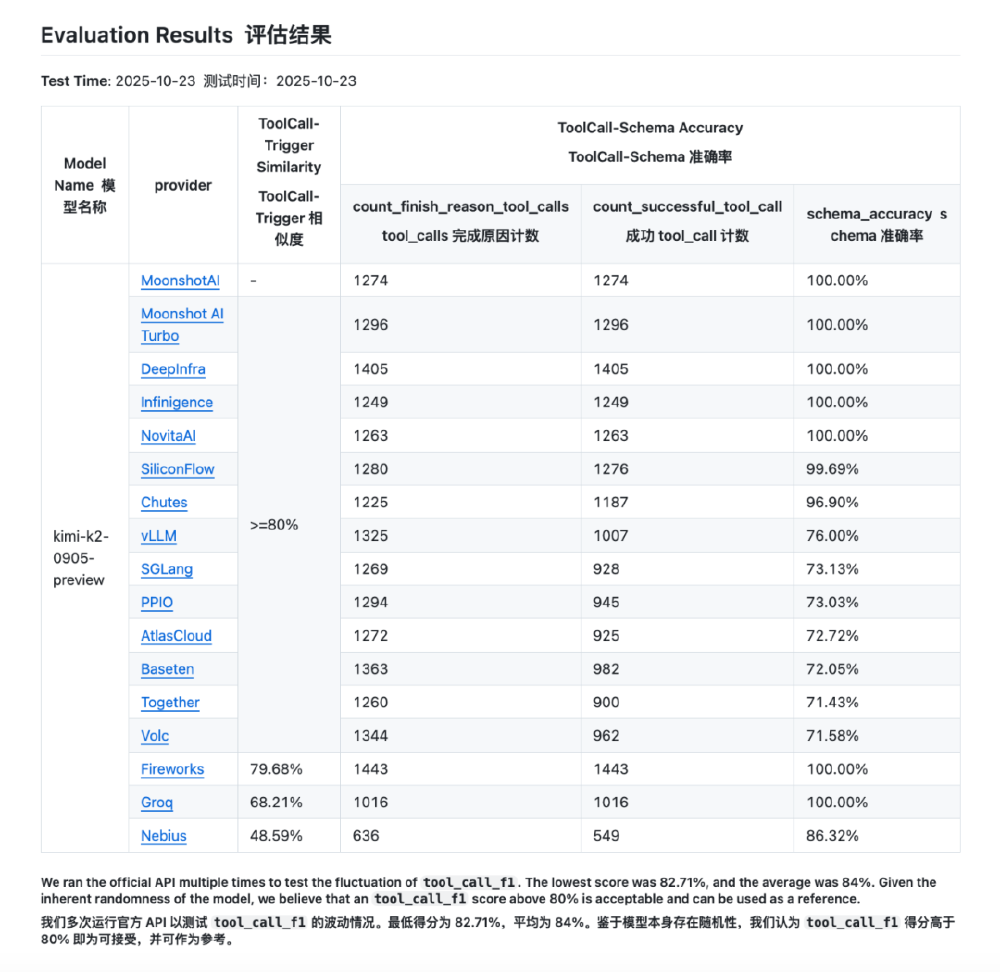Viewport: 1000px width, 972px height.
Task: Open the Fireworks provider link
Action: tap(173, 769)
